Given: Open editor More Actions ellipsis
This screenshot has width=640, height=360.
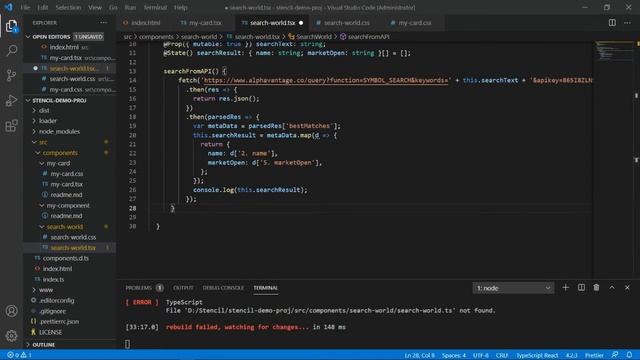Looking at the screenshot, I should (627, 23).
